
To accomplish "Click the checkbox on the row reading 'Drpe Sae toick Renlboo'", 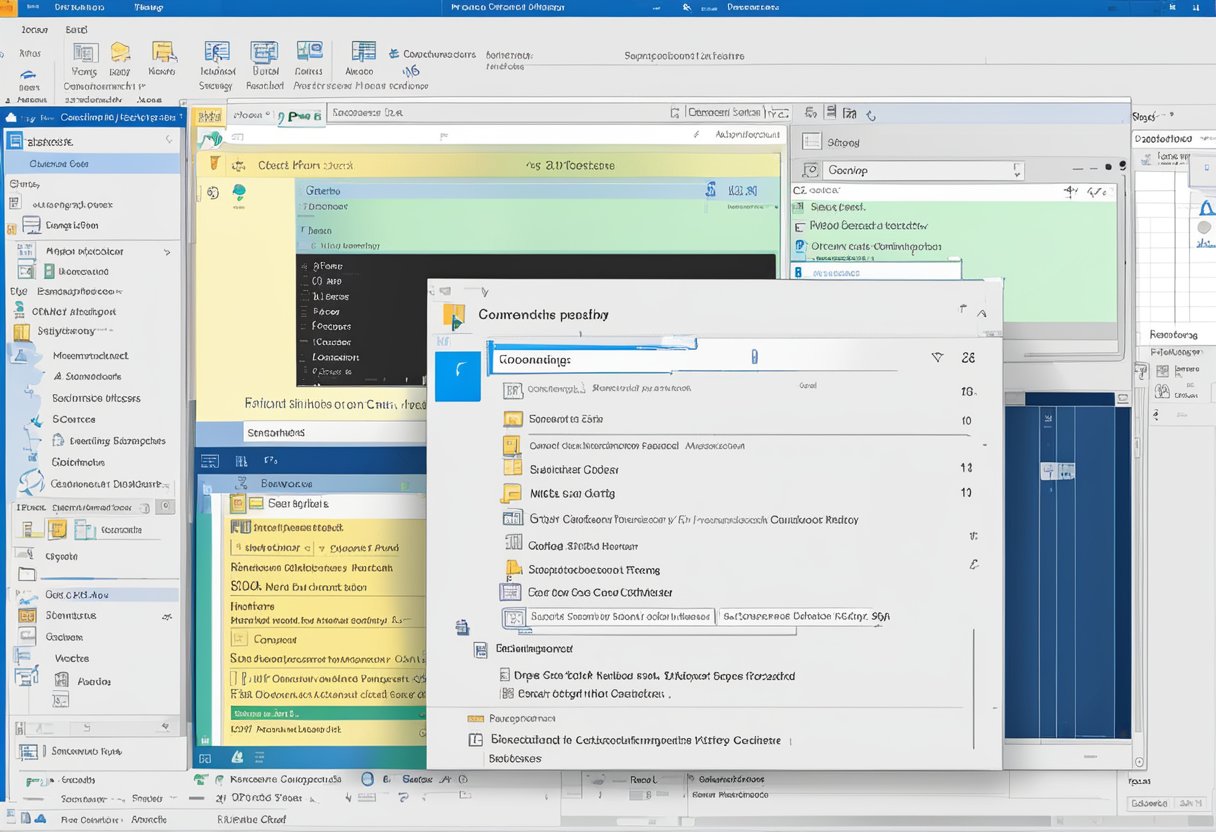I will point(505,675).
